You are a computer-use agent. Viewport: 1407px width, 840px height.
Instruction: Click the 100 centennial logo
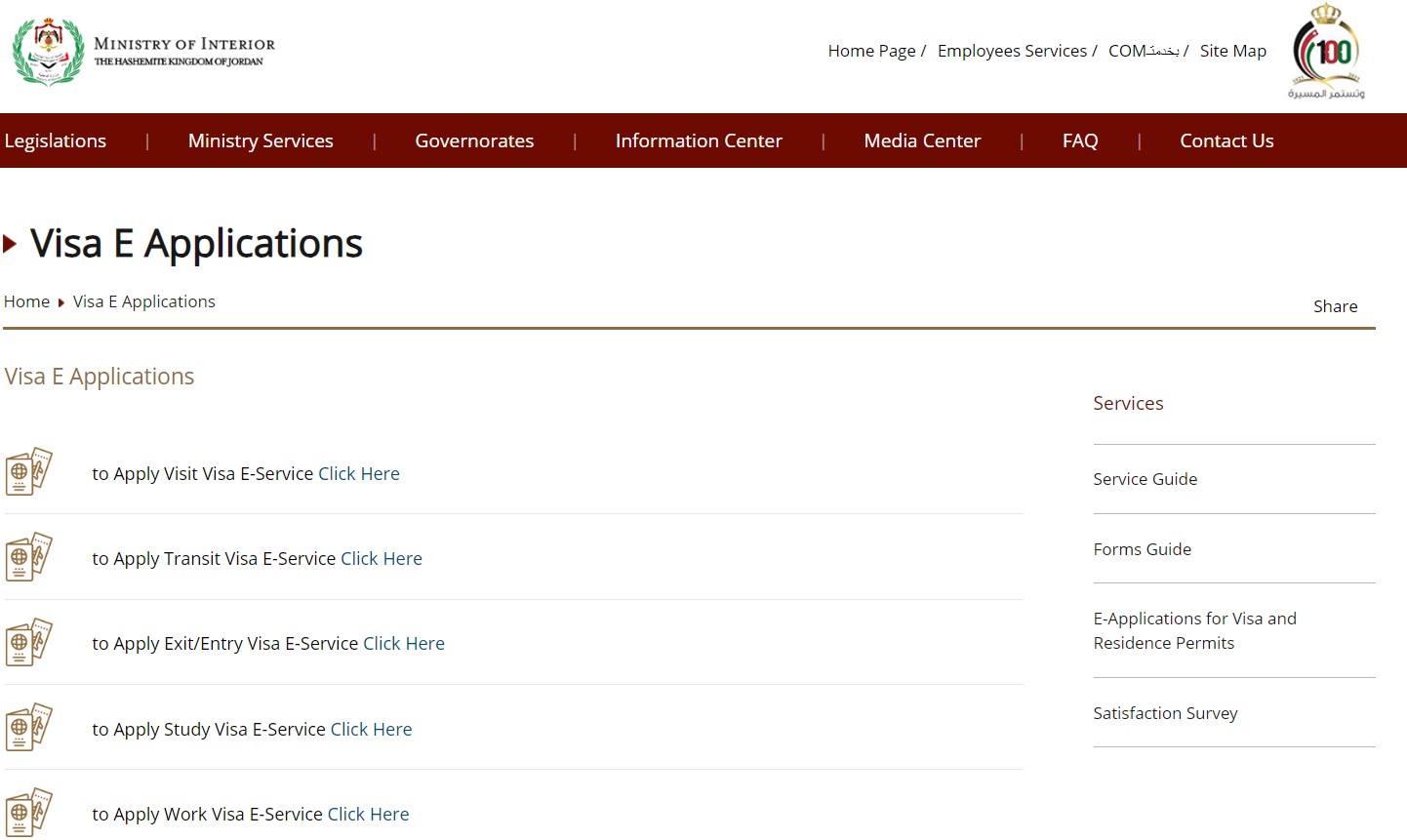coord(1327,51)
